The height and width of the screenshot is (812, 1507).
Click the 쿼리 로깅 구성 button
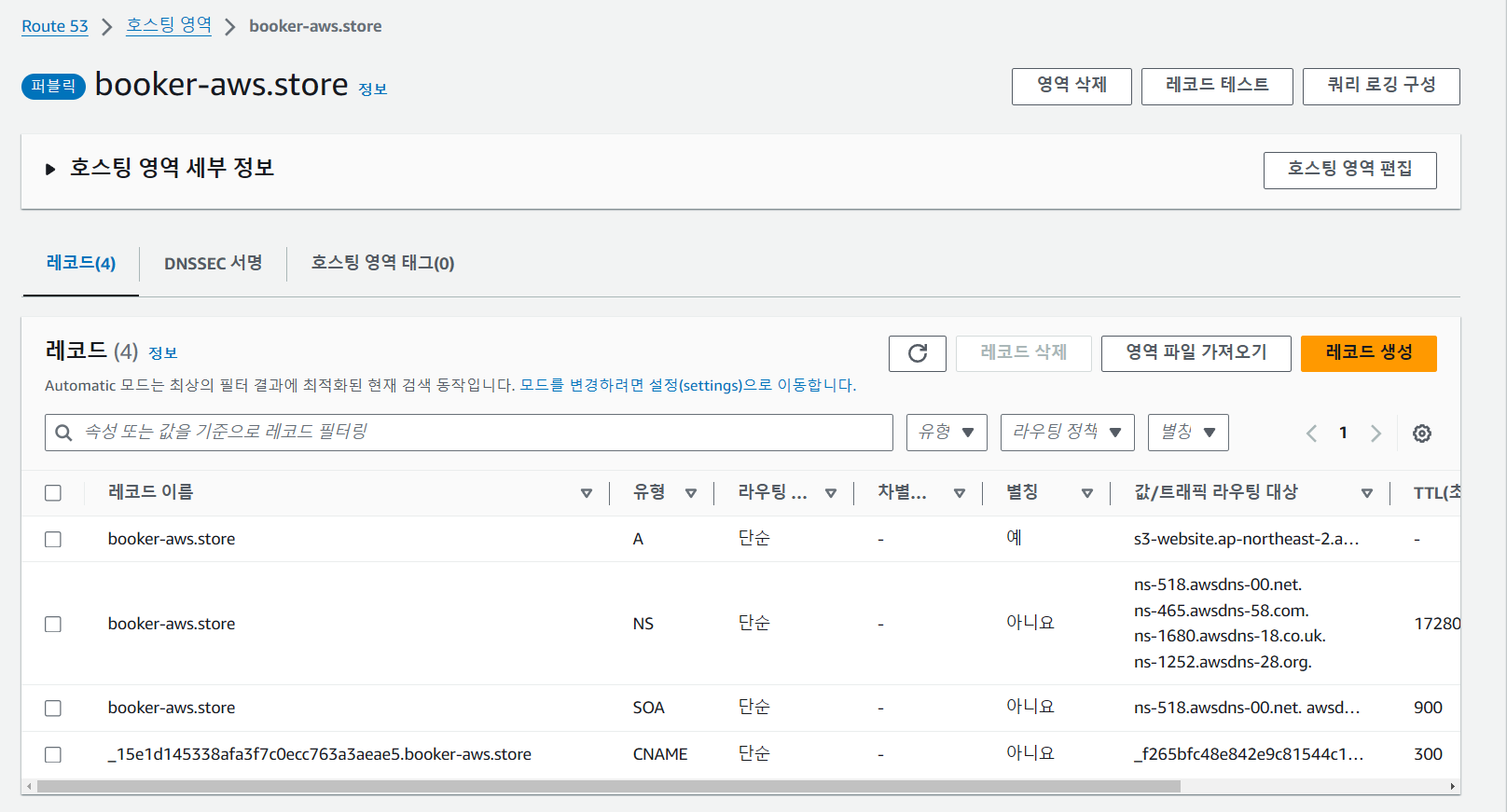pyautogui.click(x=1381, y=87)
